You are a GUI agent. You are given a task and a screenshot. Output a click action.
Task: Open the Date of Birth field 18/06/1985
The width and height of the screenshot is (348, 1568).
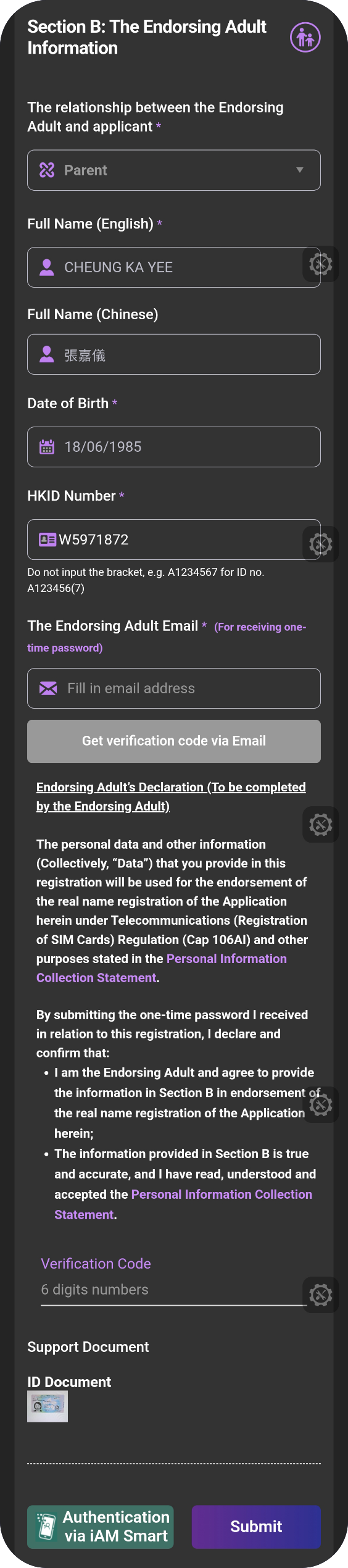[174, 447]
